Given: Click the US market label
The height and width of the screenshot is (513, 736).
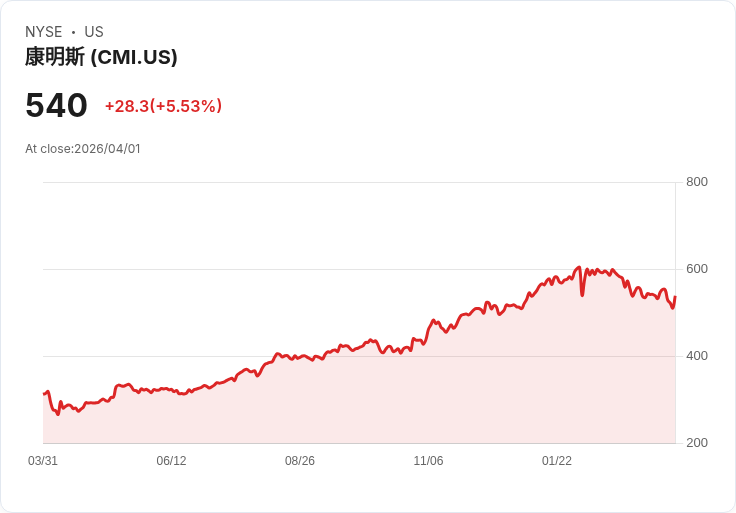Looking at the screenshot, I should click(x=94, y=32).
